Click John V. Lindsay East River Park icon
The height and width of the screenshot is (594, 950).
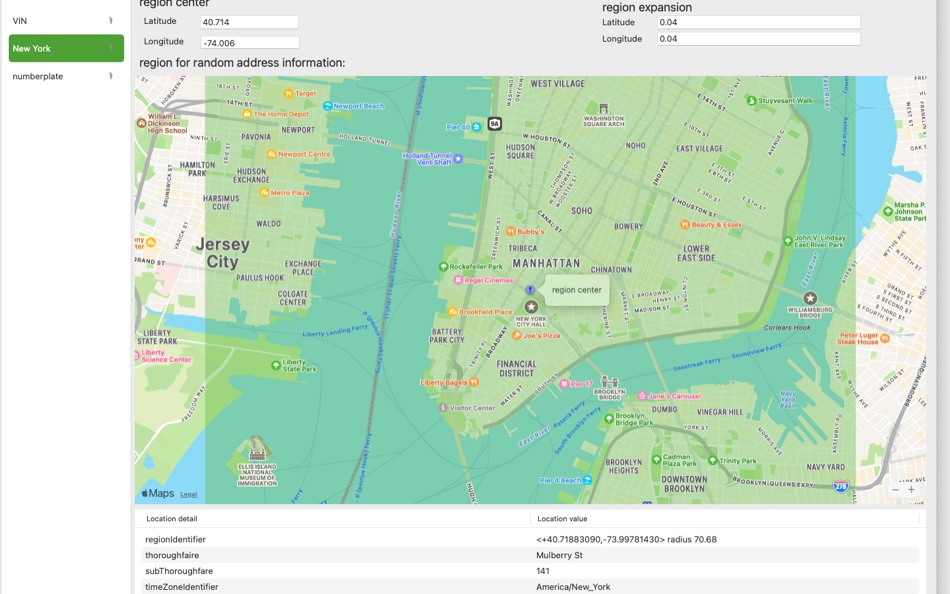pos(788,241)
